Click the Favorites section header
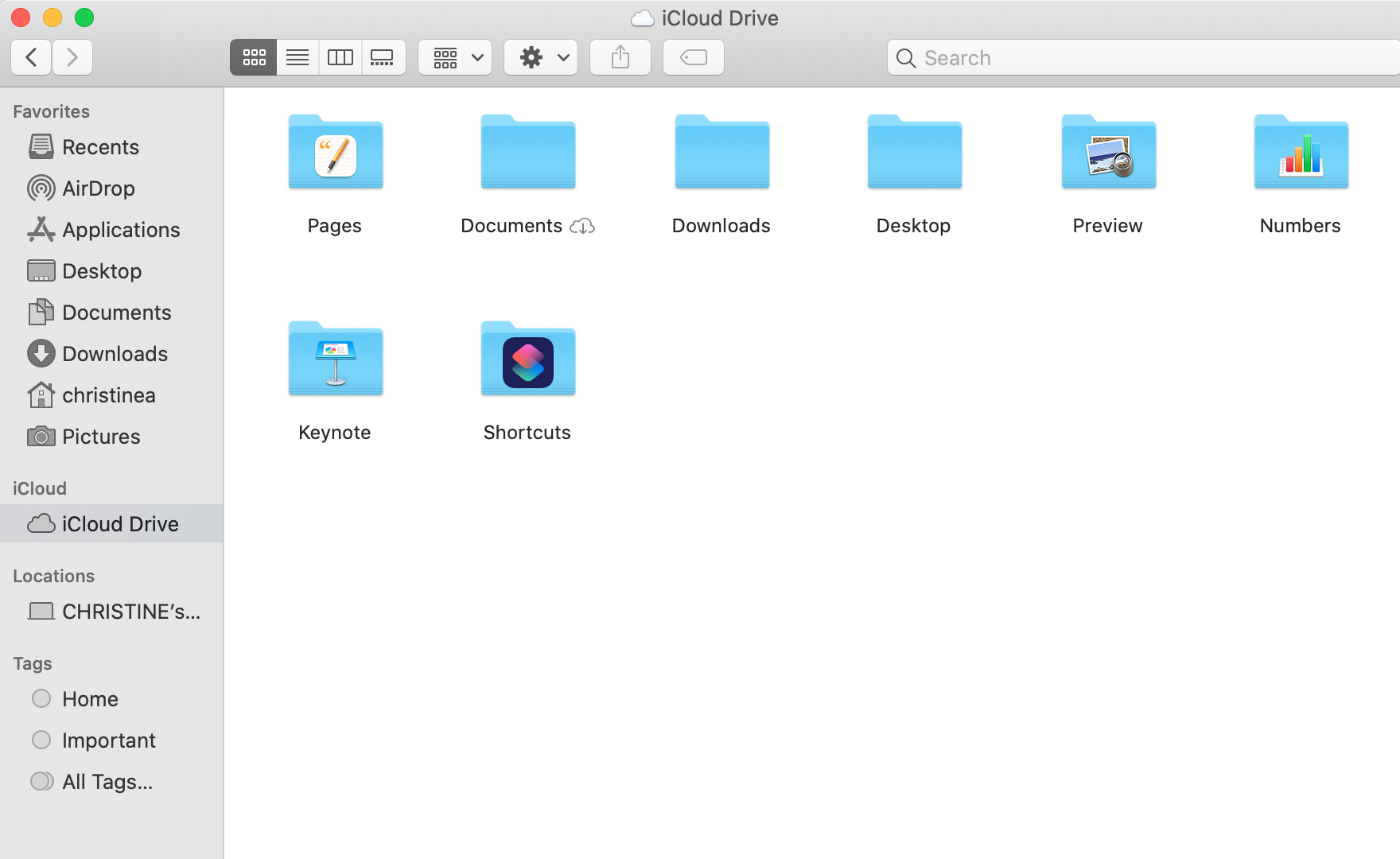The width and height of the screenshot is (1400, 859). pos(51,111)
